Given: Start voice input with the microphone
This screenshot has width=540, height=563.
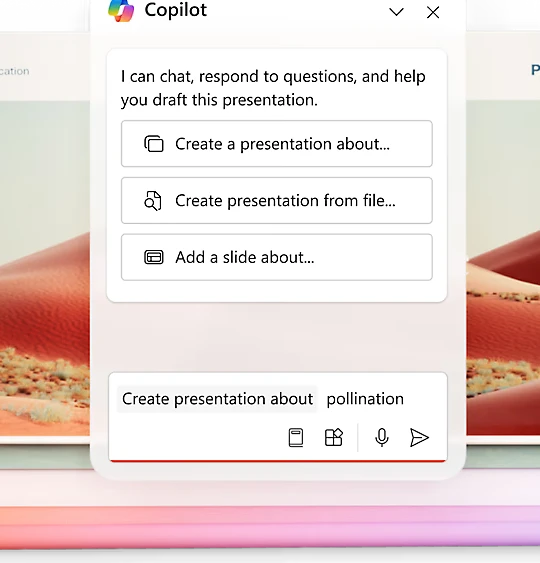Looking at the screenshot, I should click(x=382, y=437).
